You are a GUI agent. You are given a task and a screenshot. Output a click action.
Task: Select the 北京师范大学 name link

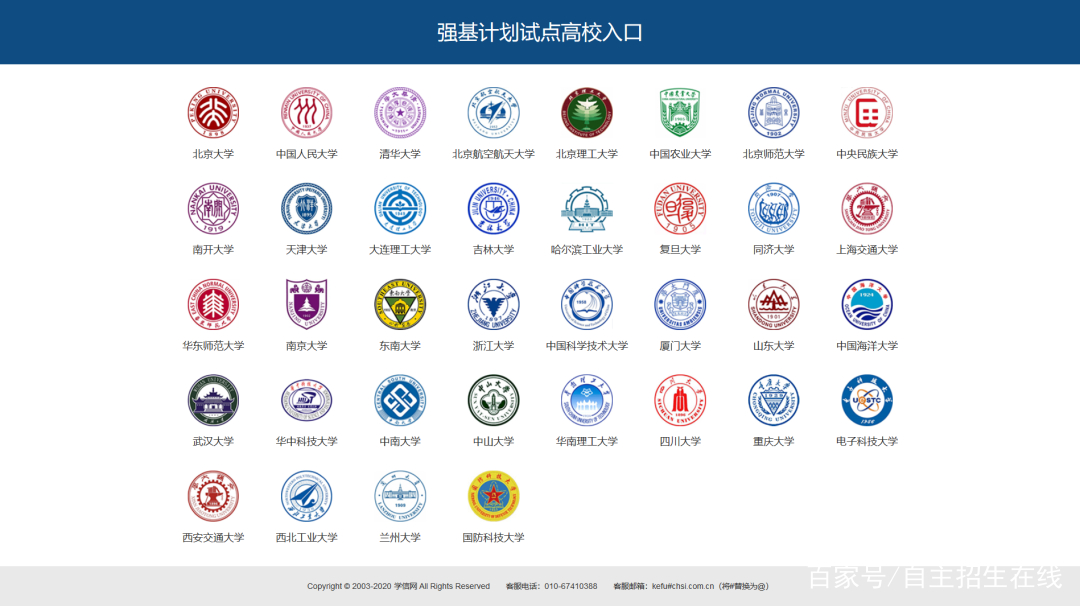773,154
